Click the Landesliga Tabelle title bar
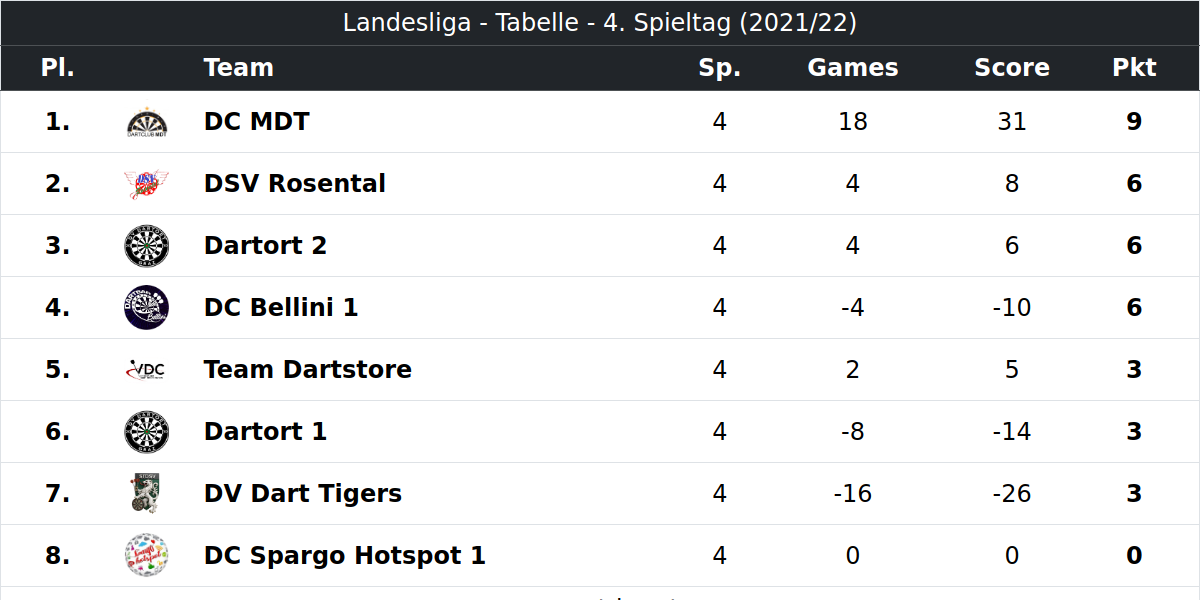This screenshot has height=600, width=1200. click(600, 23)
